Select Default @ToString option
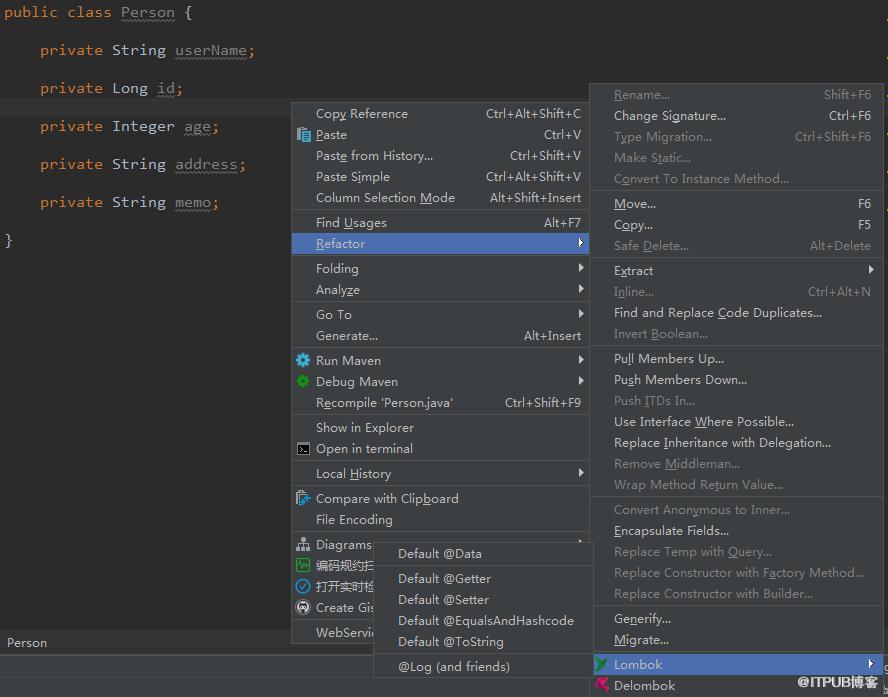The width and height of the screenshot is (888, 697). coord(483,642)
